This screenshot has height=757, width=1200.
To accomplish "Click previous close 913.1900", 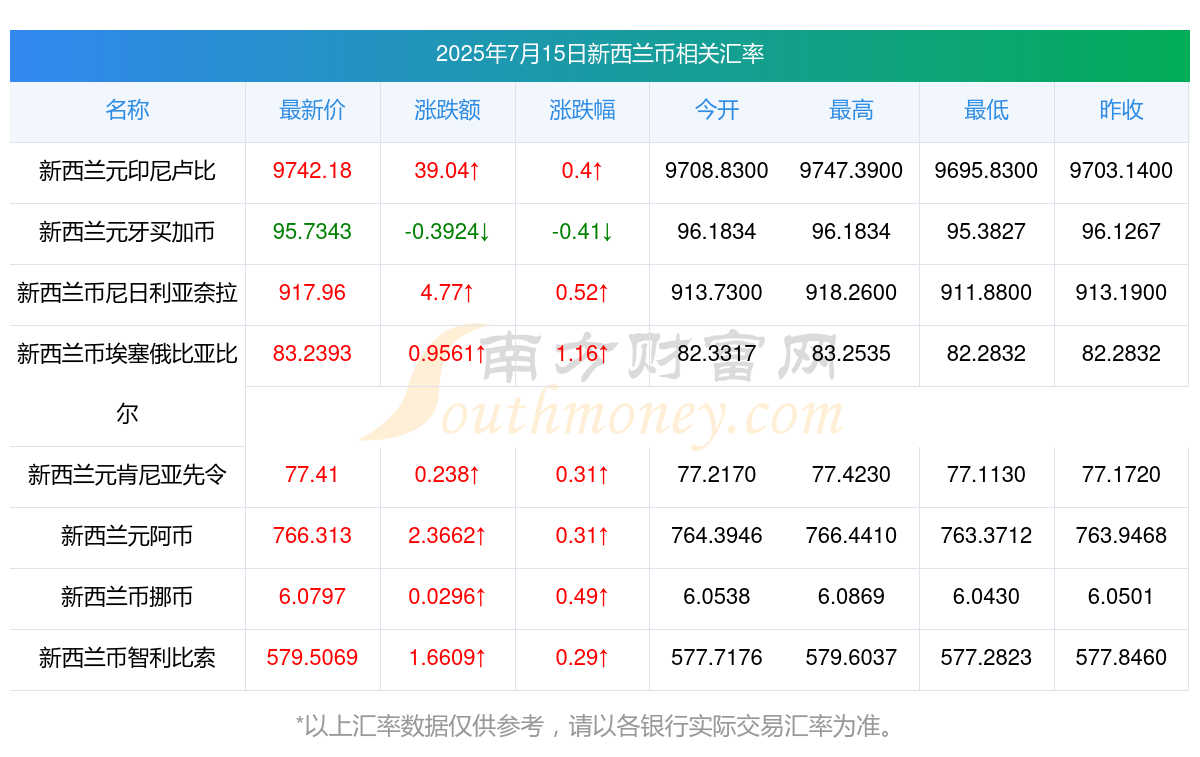I will click(1121, 293).
